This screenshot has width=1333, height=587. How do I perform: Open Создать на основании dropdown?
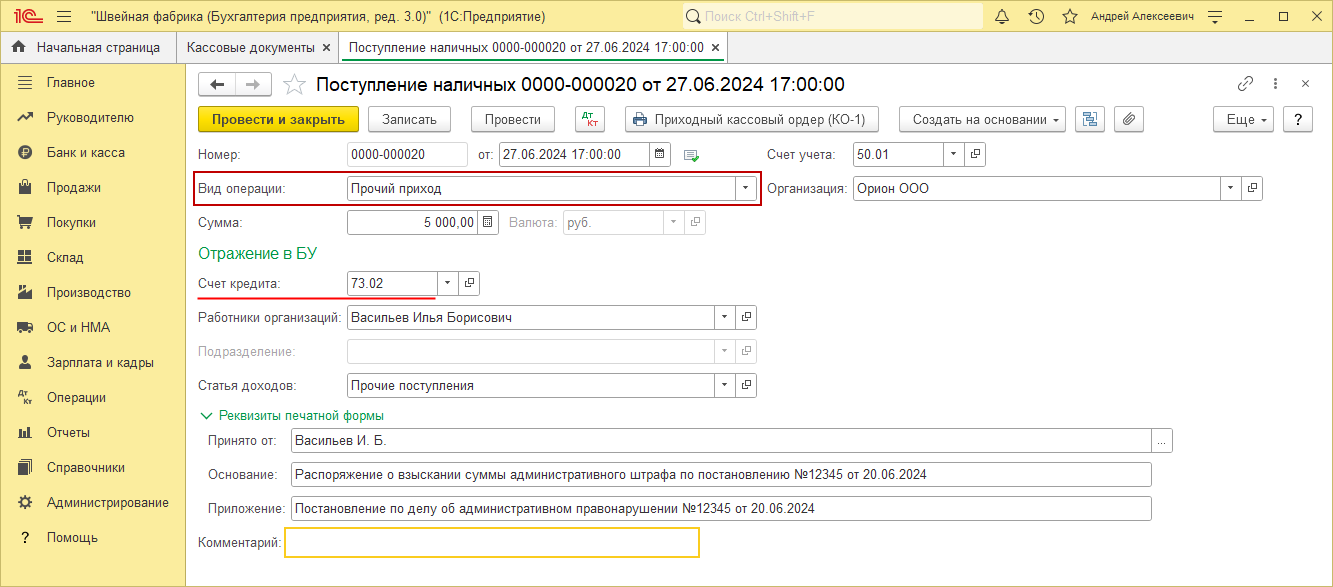[982, 119]
